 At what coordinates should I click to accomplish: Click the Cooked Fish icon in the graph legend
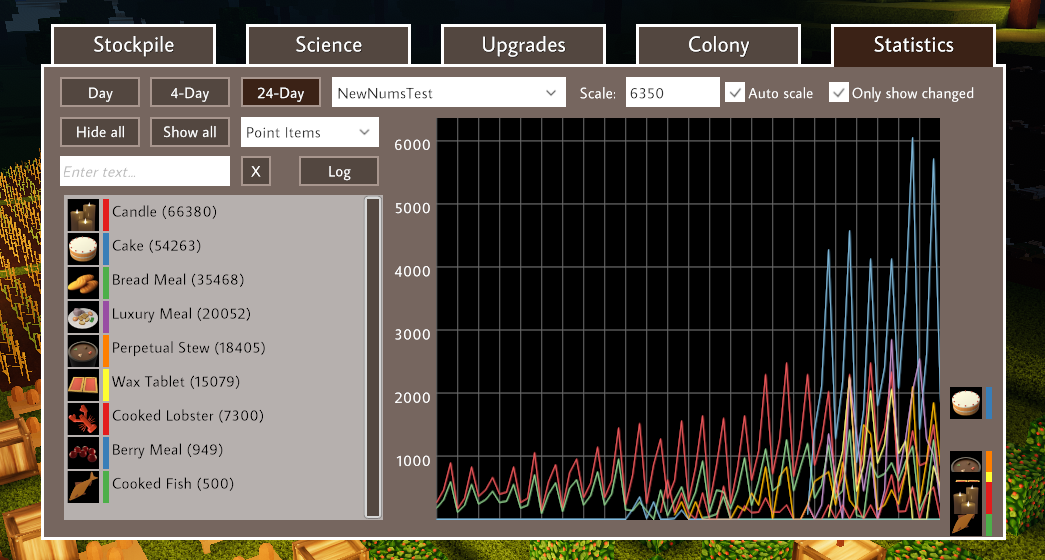(x=966, y=525)
